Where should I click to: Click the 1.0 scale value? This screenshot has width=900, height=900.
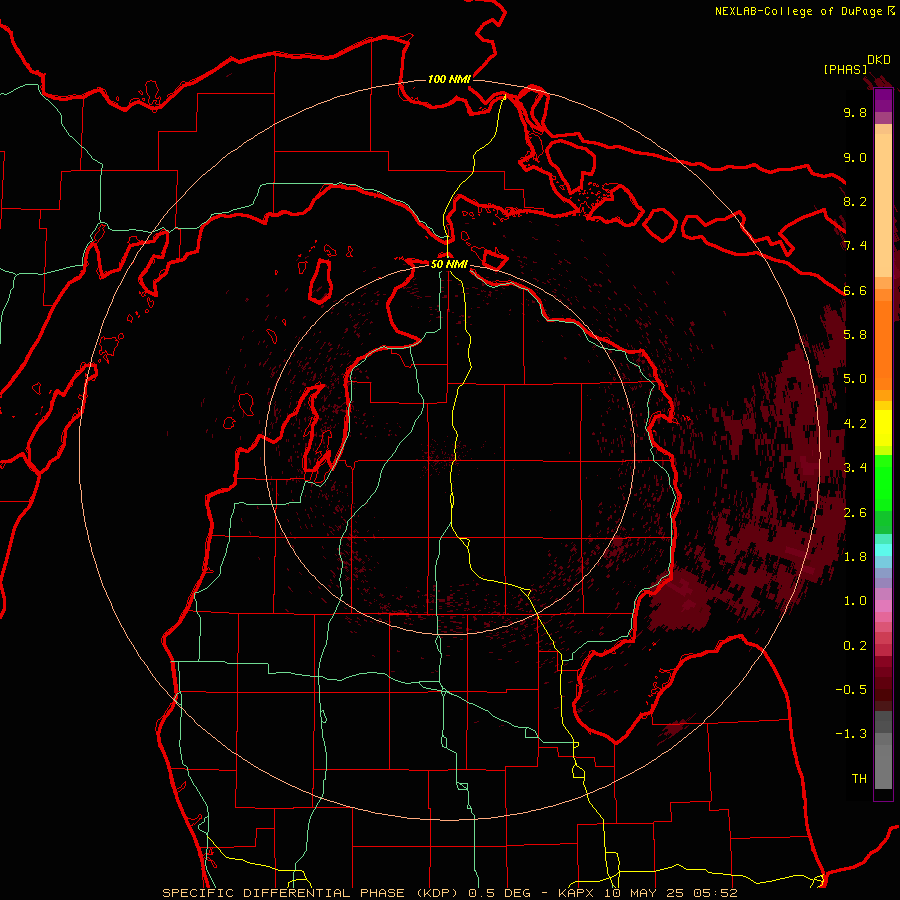(x=855, y=601)
